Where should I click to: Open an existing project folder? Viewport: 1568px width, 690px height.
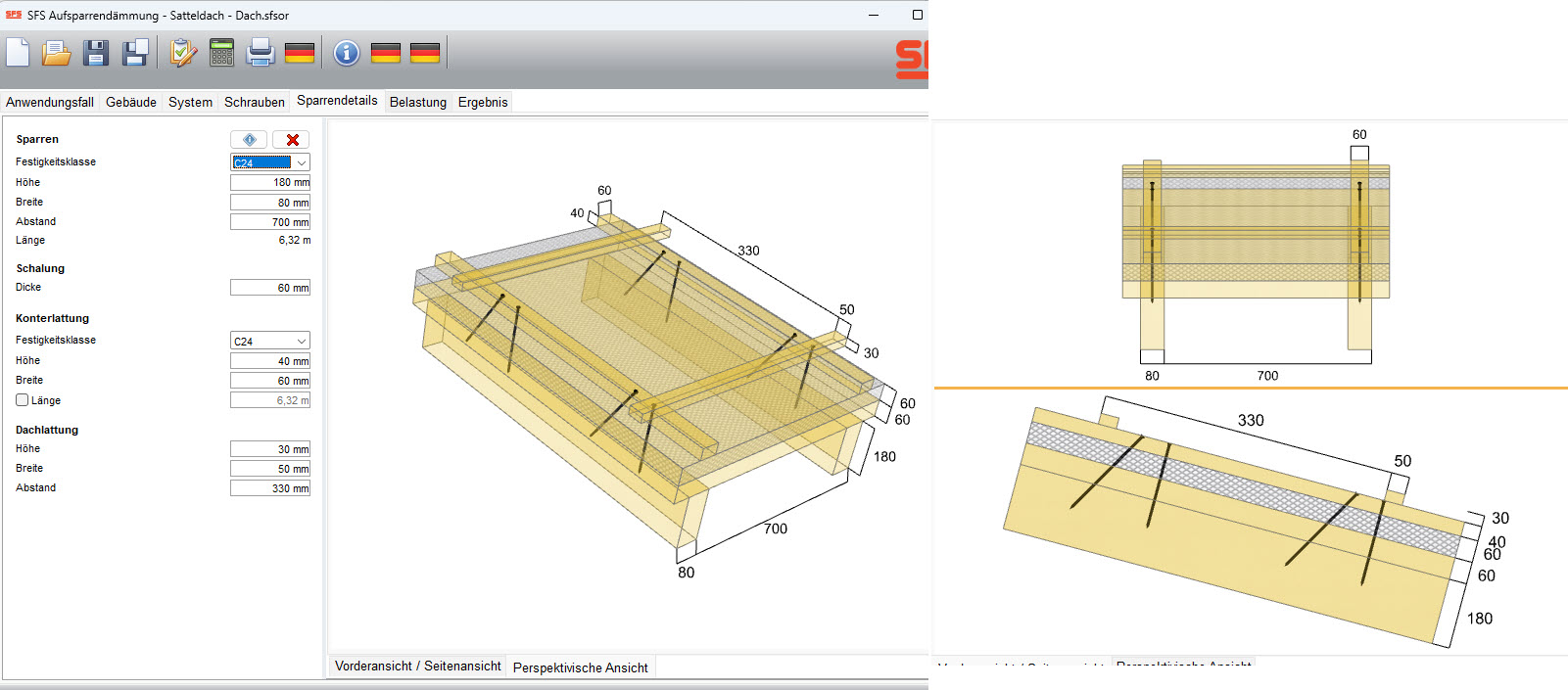coord(57,53)
